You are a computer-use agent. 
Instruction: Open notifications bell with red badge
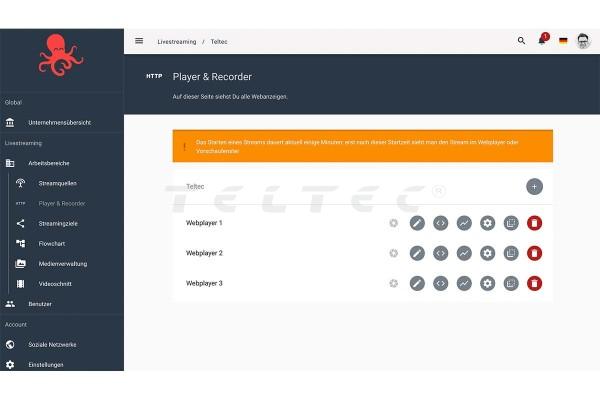[542, 41]
